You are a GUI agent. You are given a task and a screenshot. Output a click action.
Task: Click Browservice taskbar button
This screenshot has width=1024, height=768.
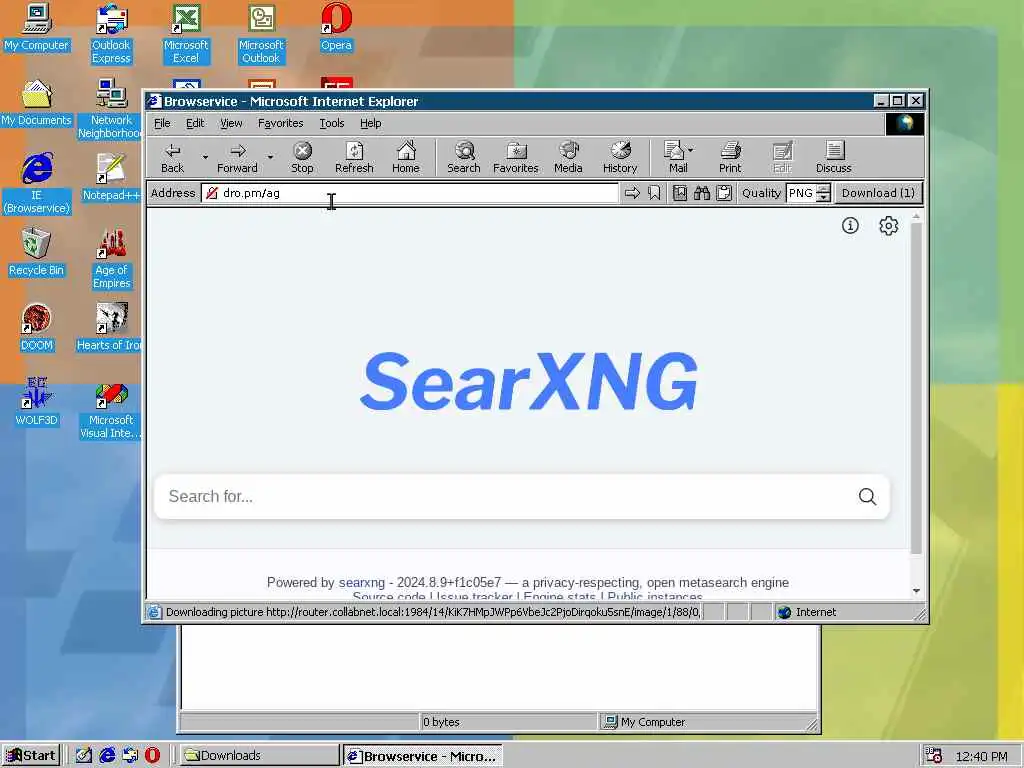pos(423,756)
